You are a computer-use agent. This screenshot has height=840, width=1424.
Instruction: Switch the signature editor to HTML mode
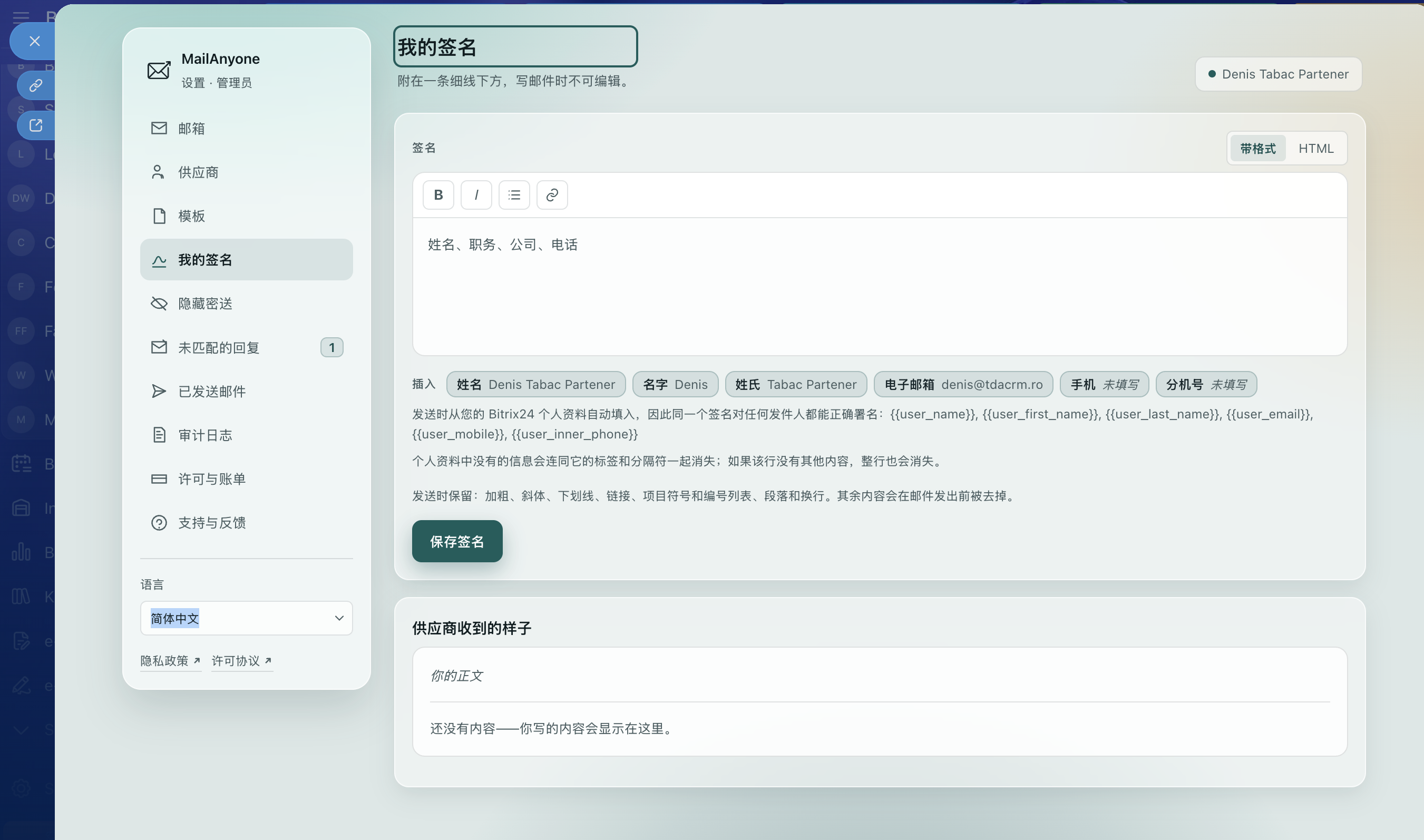(x=1316, y=148)
